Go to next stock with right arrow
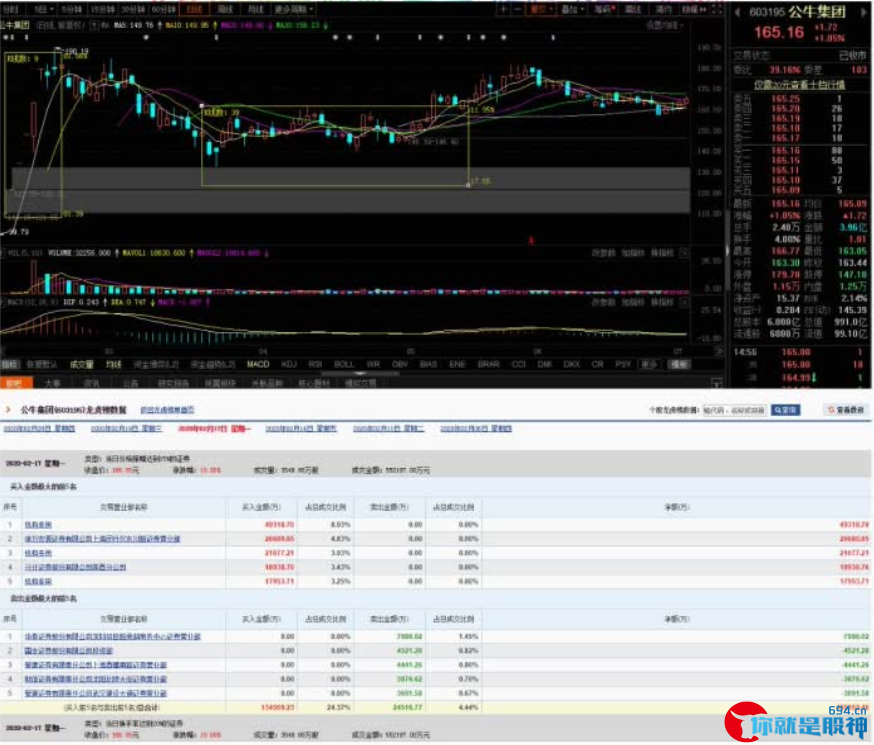The height and width of the screenshot is (745, 874). [x=865, y=12]
